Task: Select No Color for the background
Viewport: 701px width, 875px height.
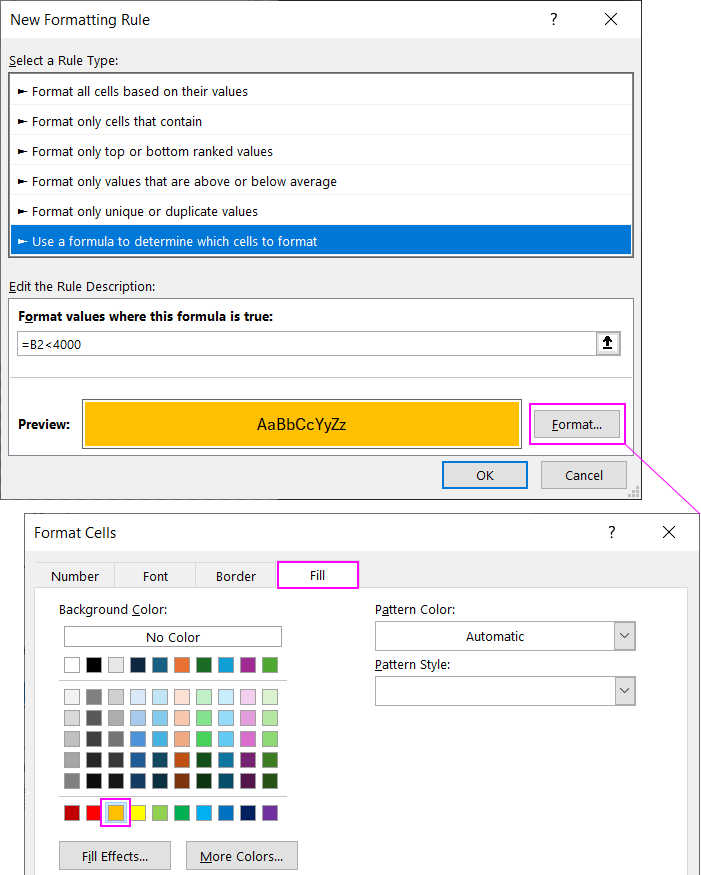Action: pos(173,637)
